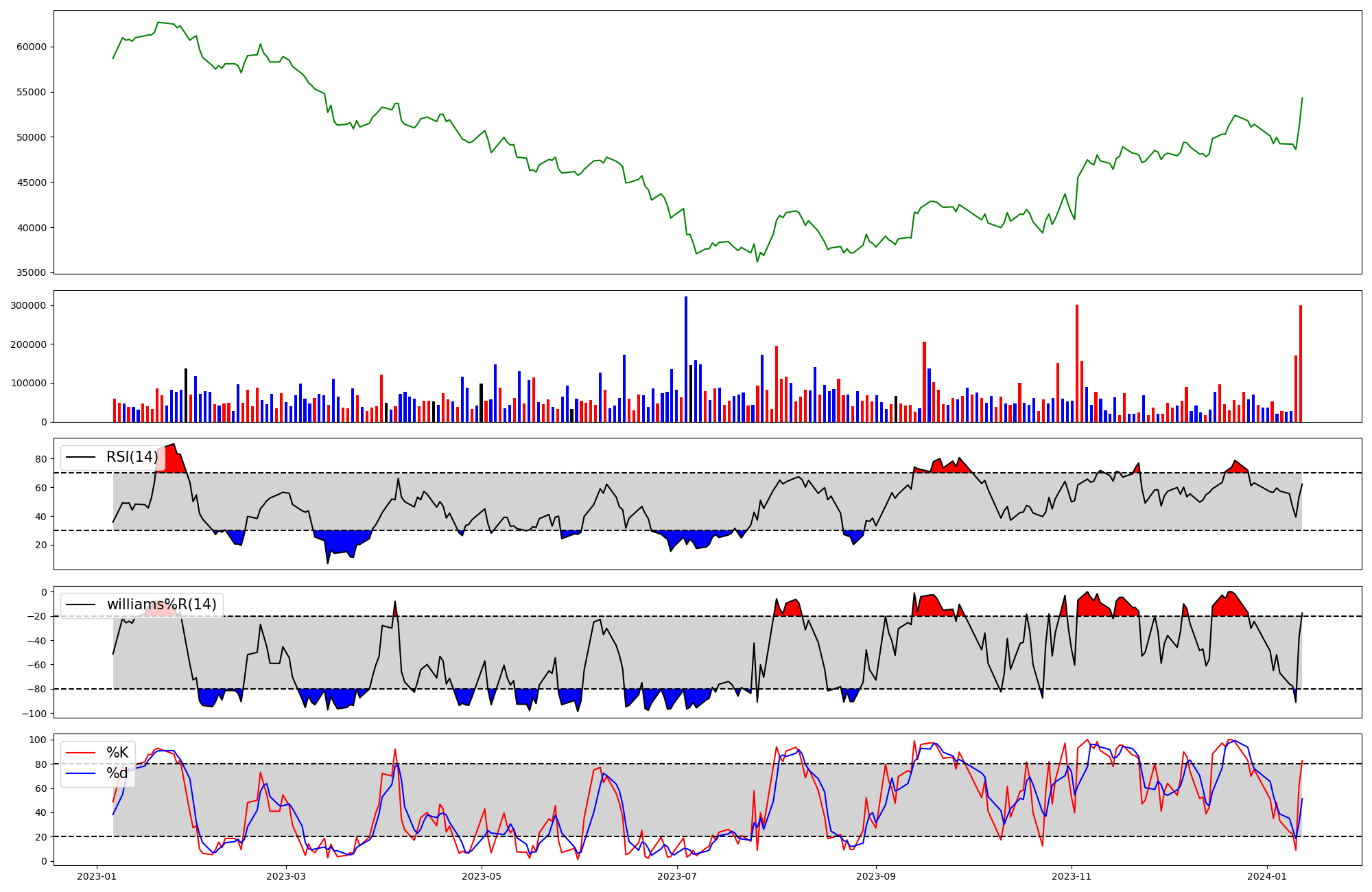
Task: Click the -100 tick on Williams panel
Action: click(x=33, y=714)
